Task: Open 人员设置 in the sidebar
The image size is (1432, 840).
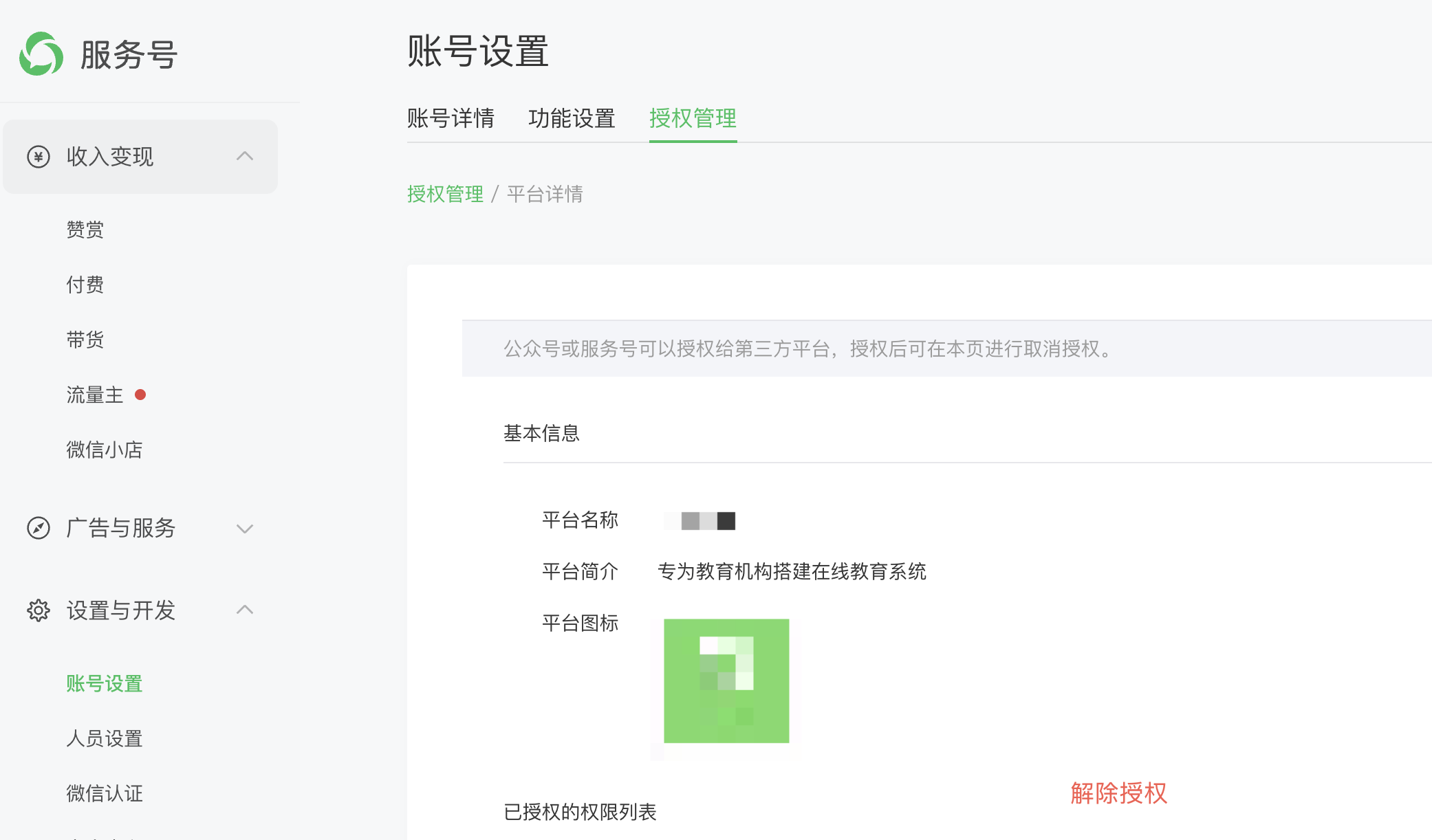Action: click(105, 738)
